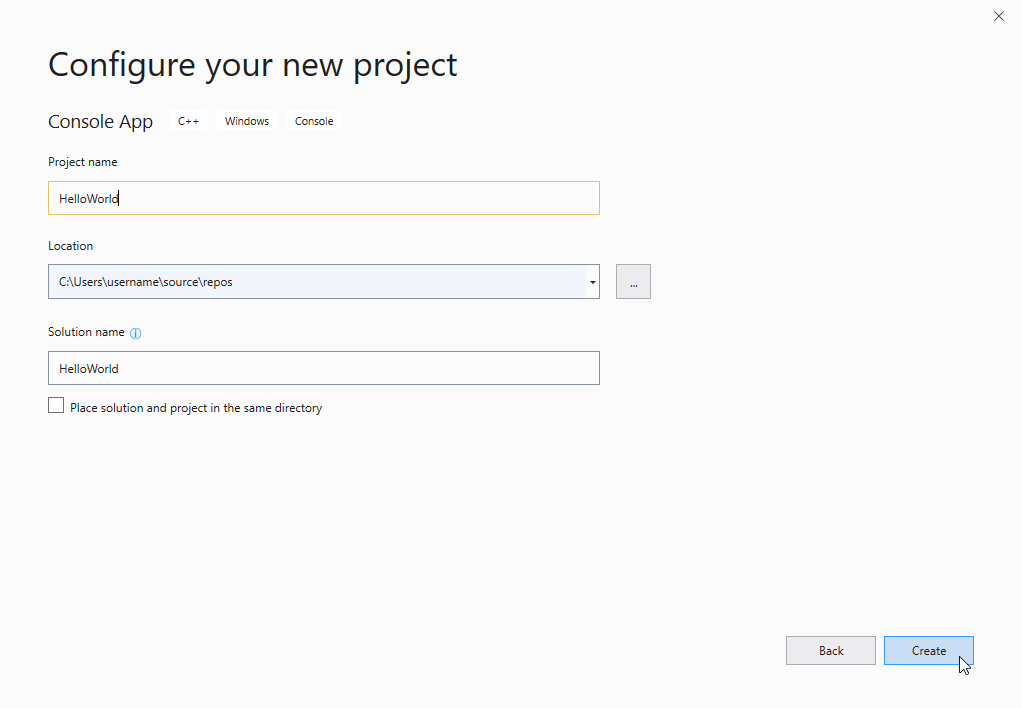Click the Create button
This screenshot has height=708, width=1022.
click(x=928, y=650)
